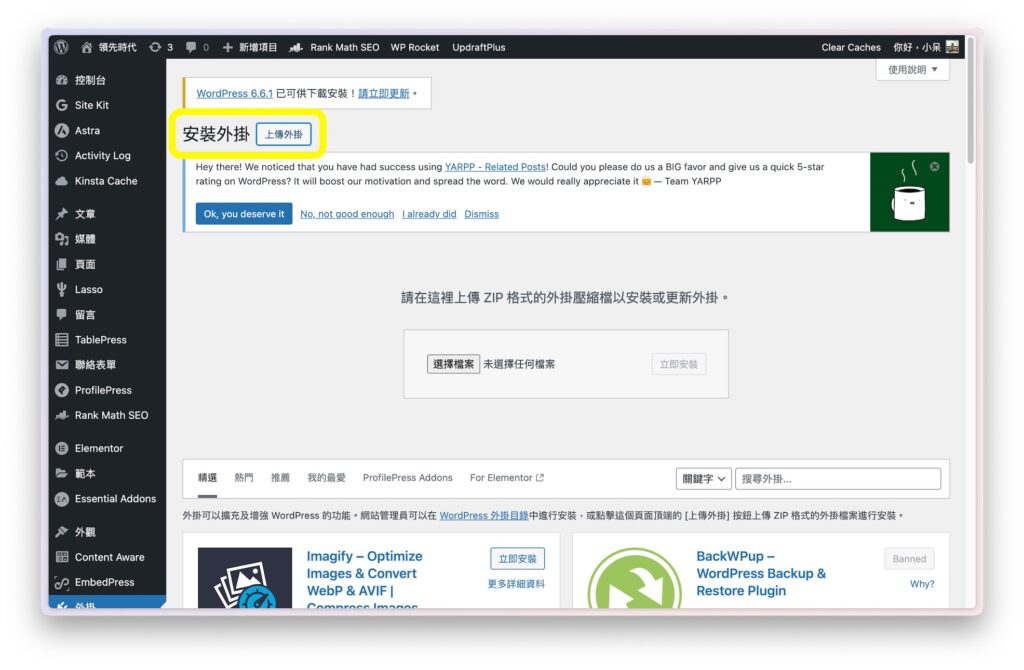1024x670 pixels.
Task: Dismiss the YARPP notice with the X icon
Action: 935,167
